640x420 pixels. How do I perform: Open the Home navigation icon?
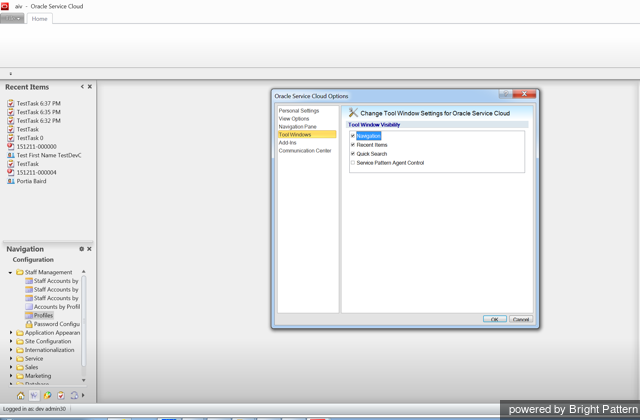tap(20, 395)
